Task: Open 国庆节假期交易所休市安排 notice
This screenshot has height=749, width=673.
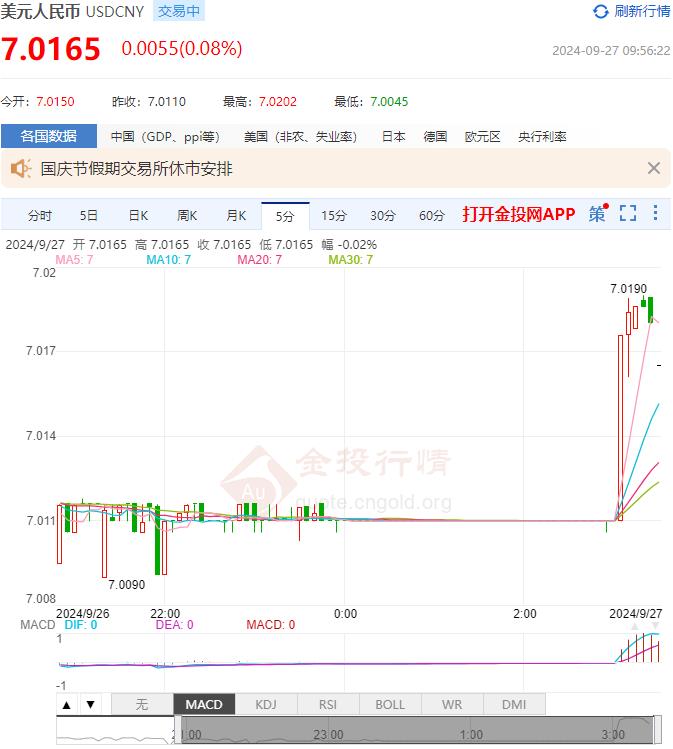Action: pos(136,169)
